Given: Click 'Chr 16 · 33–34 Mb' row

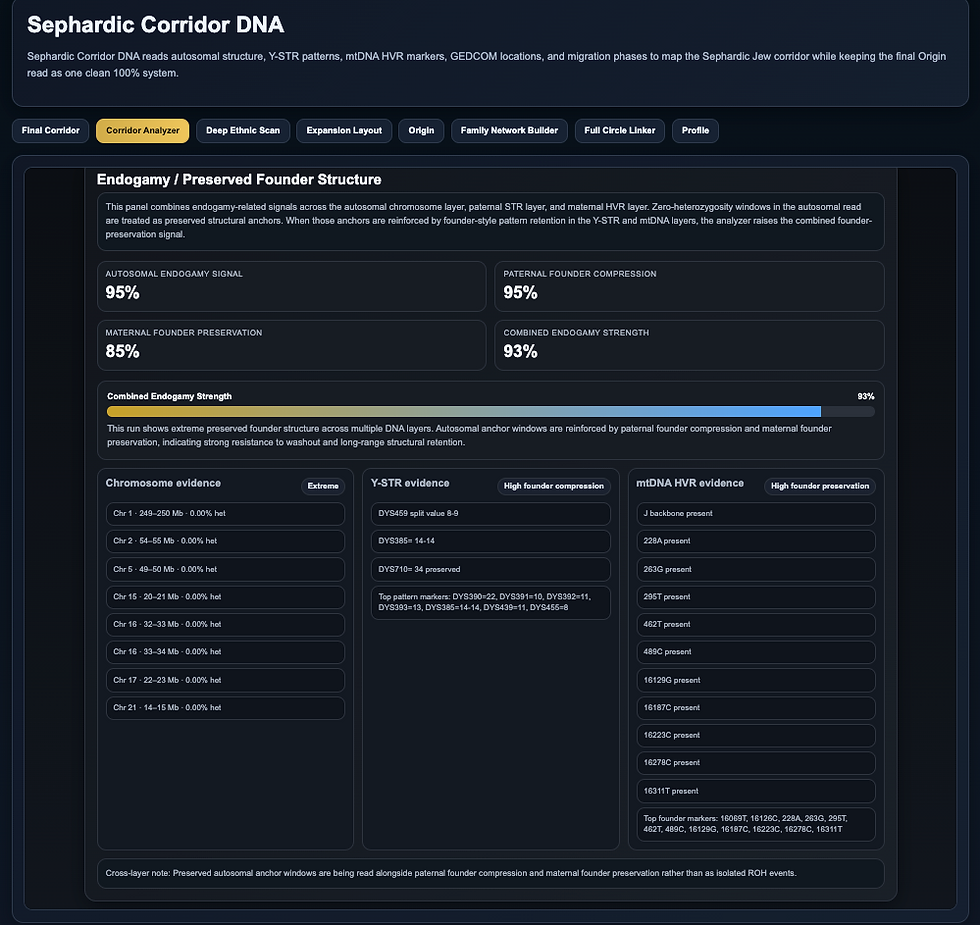Looking at the screenshot, I should [x=225, y=652].
